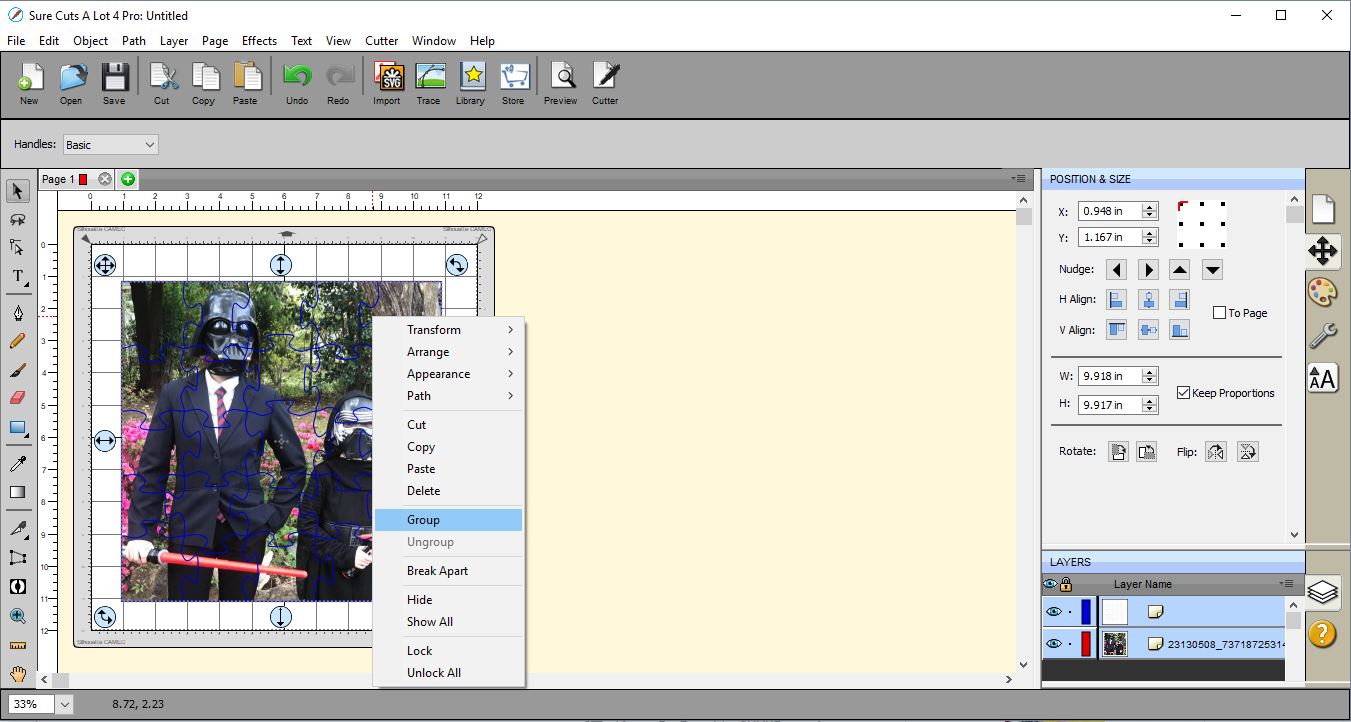Open the Store shopping cart icon
Viewport: 1351px width, 722px height.
(x=513, y=84)
